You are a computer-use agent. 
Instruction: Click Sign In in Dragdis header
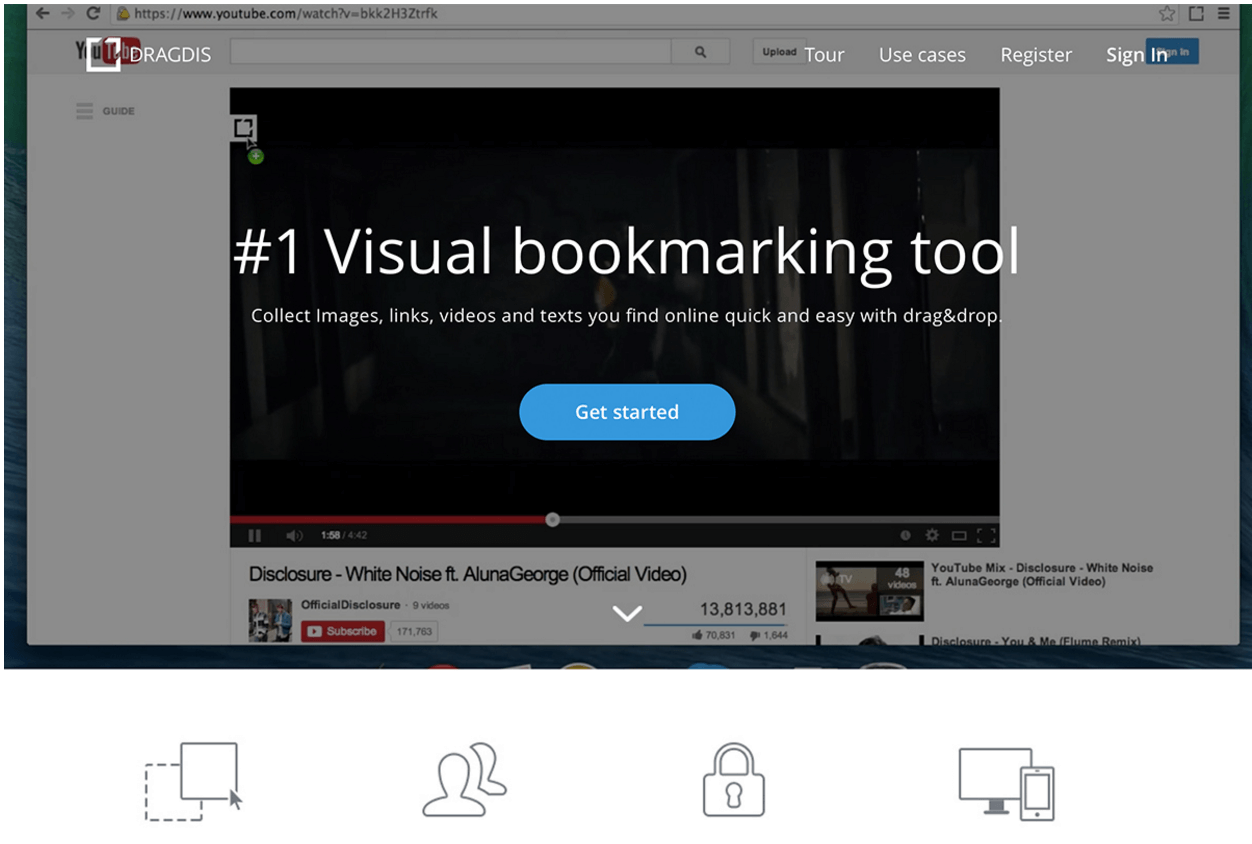click(x=1137, y=55)
